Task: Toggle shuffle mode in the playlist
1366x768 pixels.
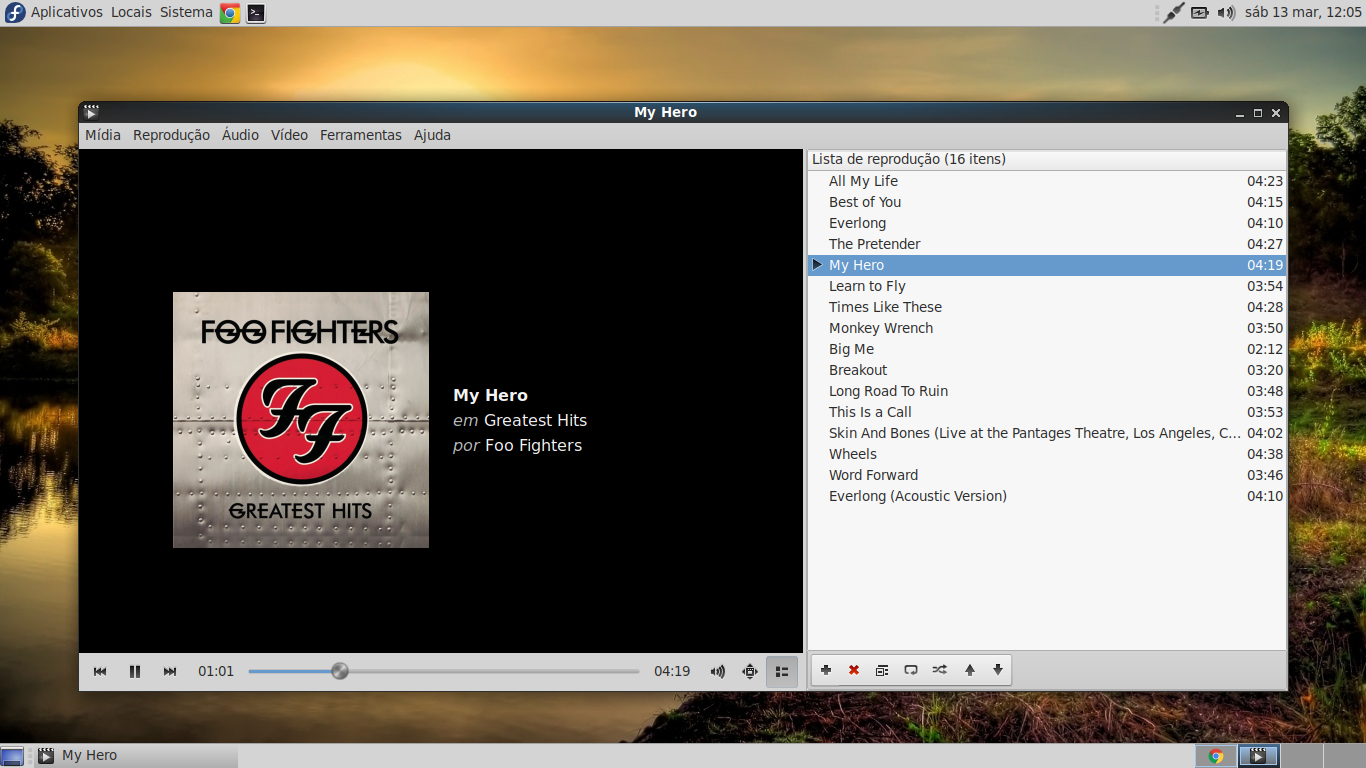Action: point(940,670)
